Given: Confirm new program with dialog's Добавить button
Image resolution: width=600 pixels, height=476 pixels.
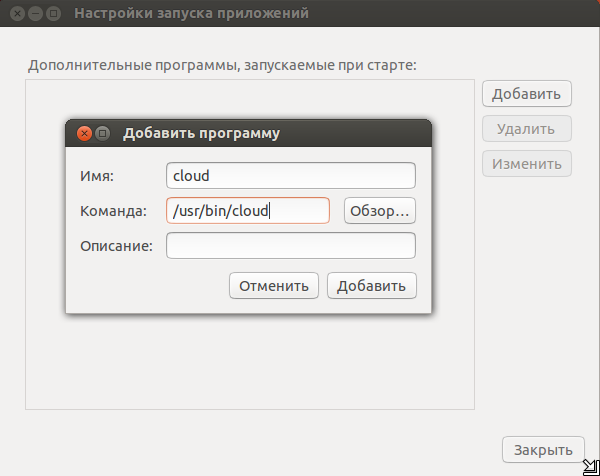Looking at the screenshot, I should point(372,285).
